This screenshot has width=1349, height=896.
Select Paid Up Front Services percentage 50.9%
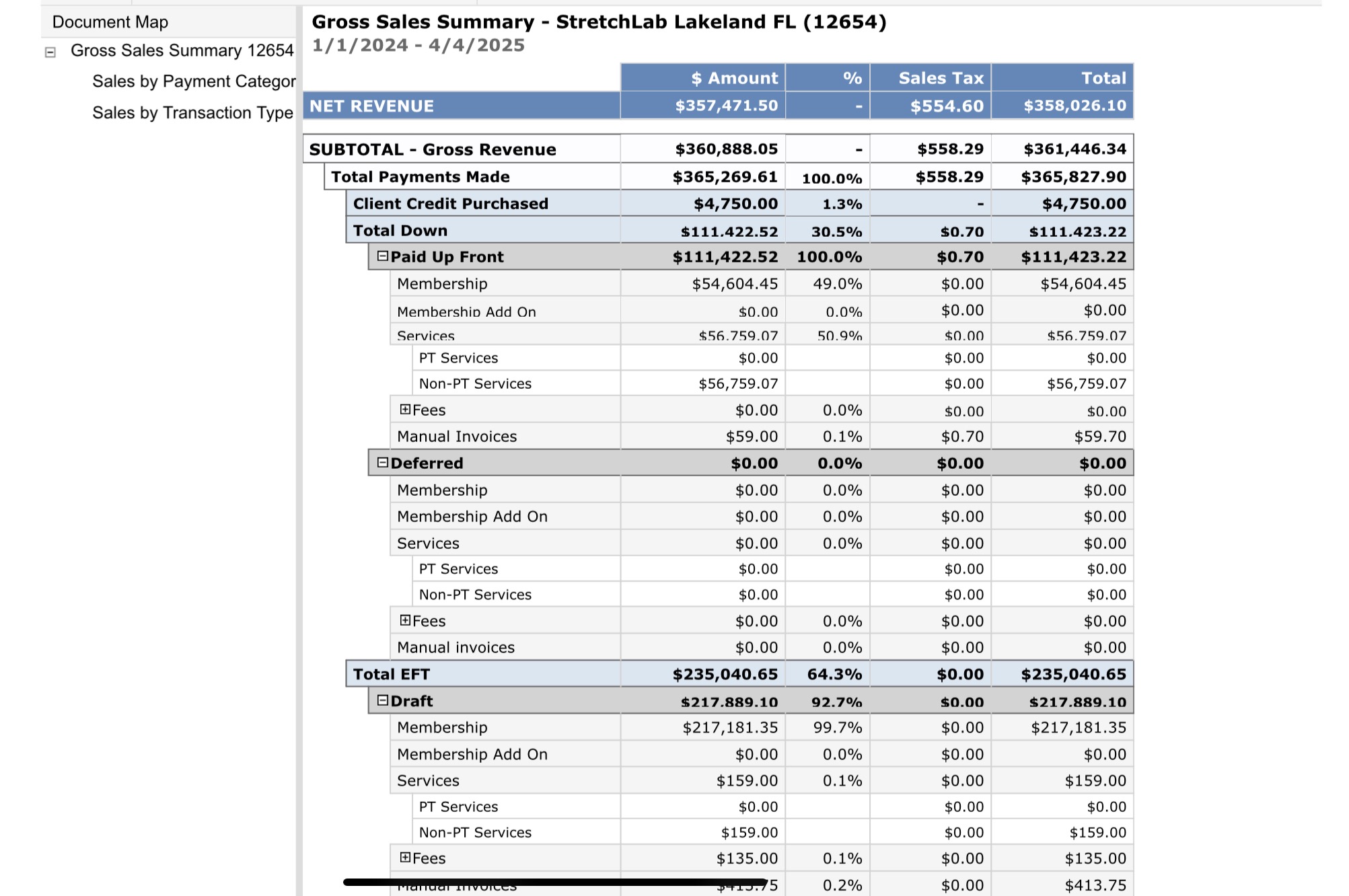coord(839,335)
